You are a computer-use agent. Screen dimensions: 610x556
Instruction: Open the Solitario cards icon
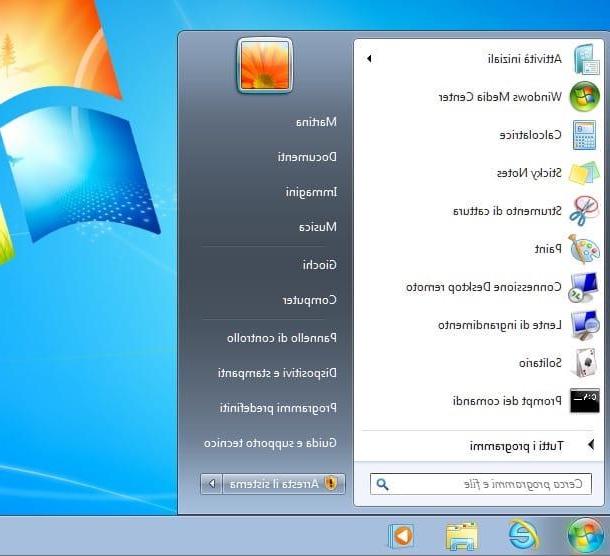584,363
